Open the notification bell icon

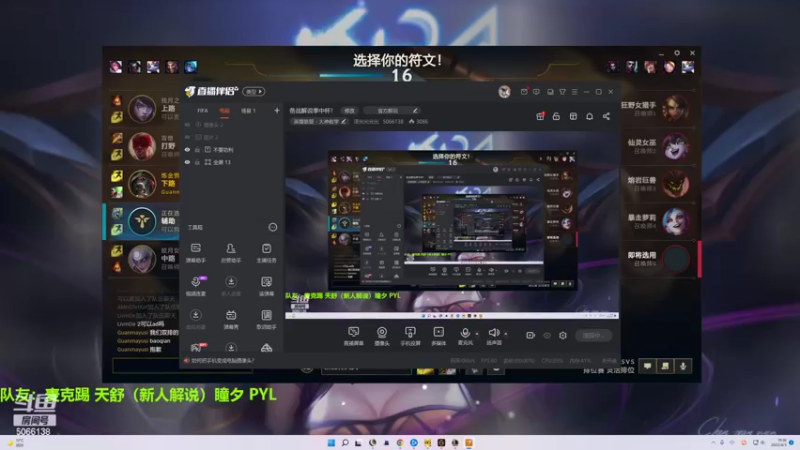click(x=589, y=116)
